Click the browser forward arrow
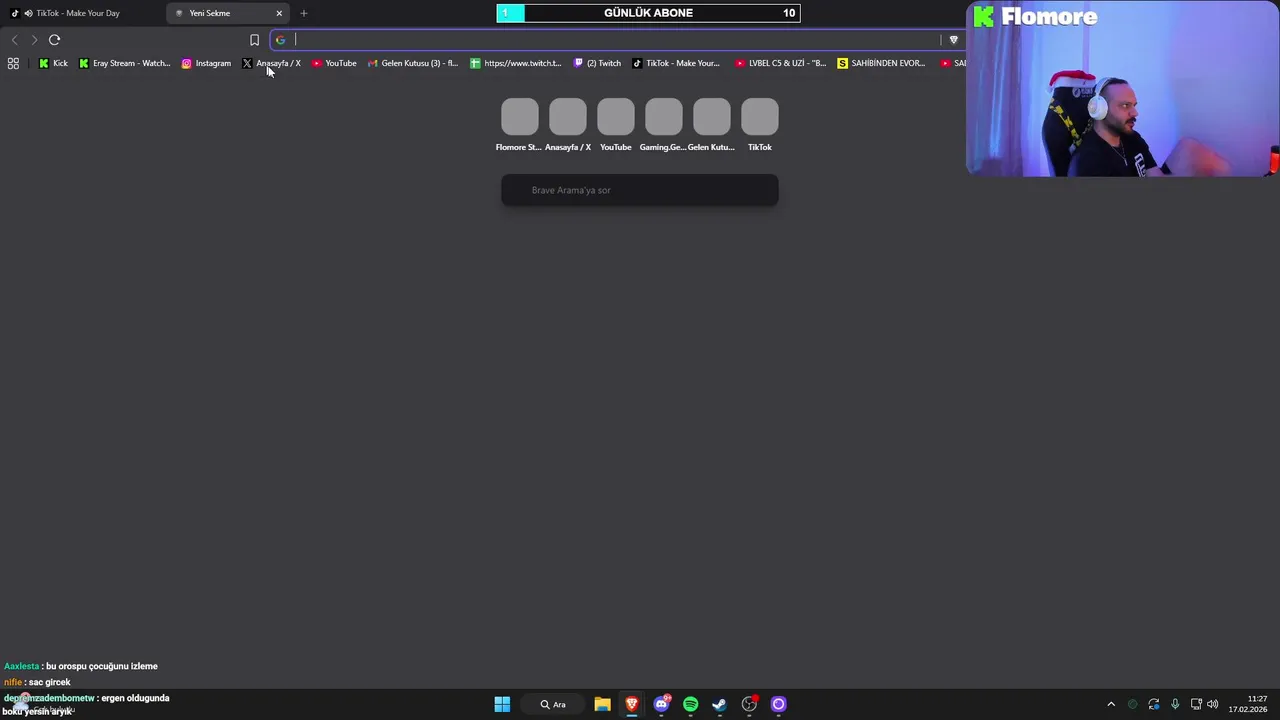The height and width of the screenshot is (720, 1280). click(34, 40)
